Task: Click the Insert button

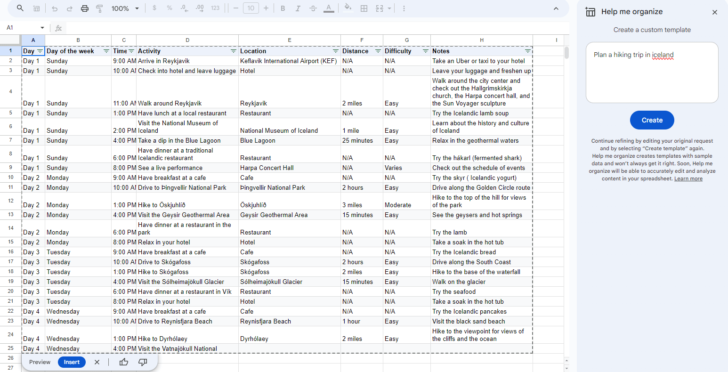Action: (x=72, y=362)
